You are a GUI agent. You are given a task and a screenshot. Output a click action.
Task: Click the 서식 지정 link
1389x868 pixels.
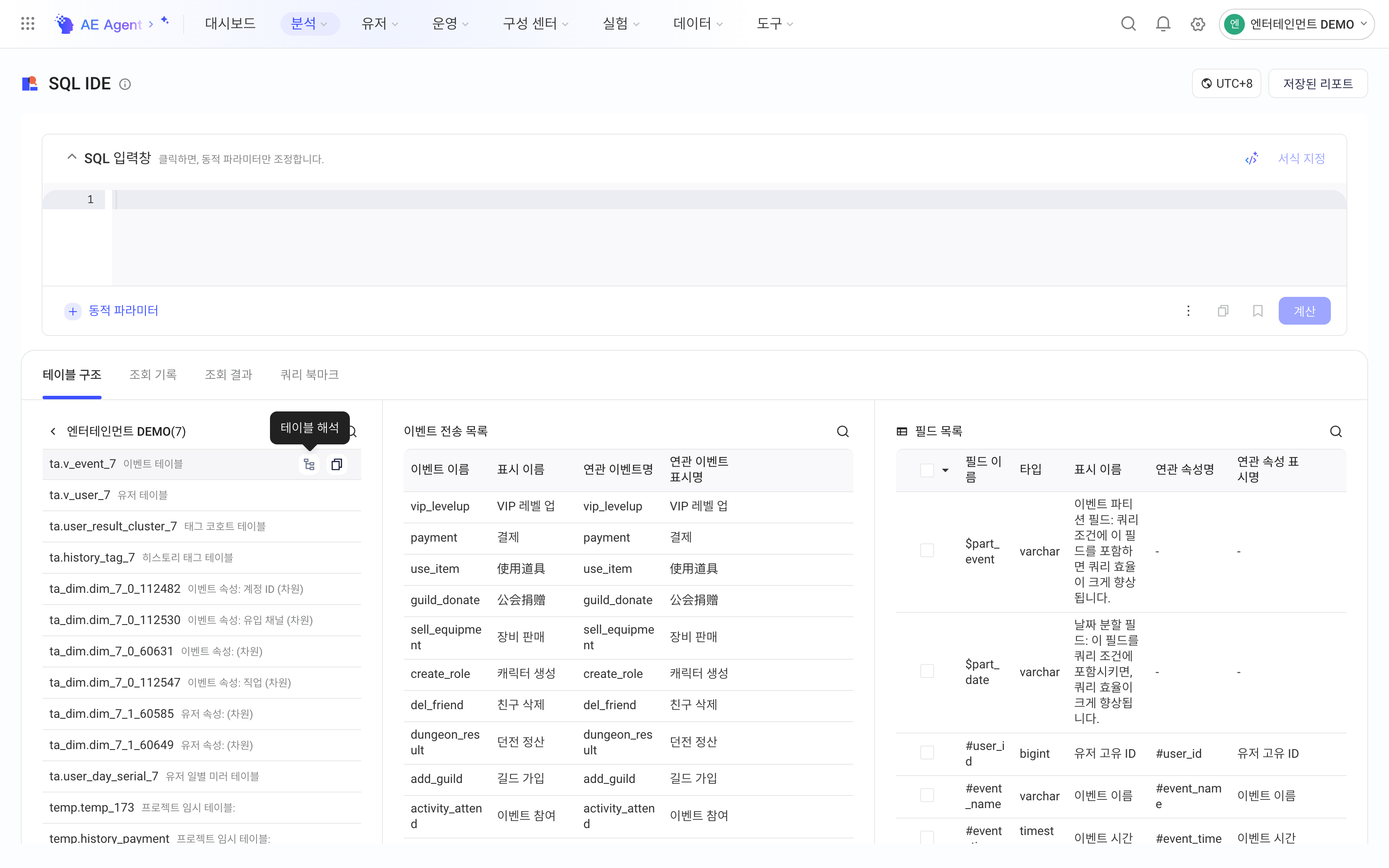tap(1301, 158)
